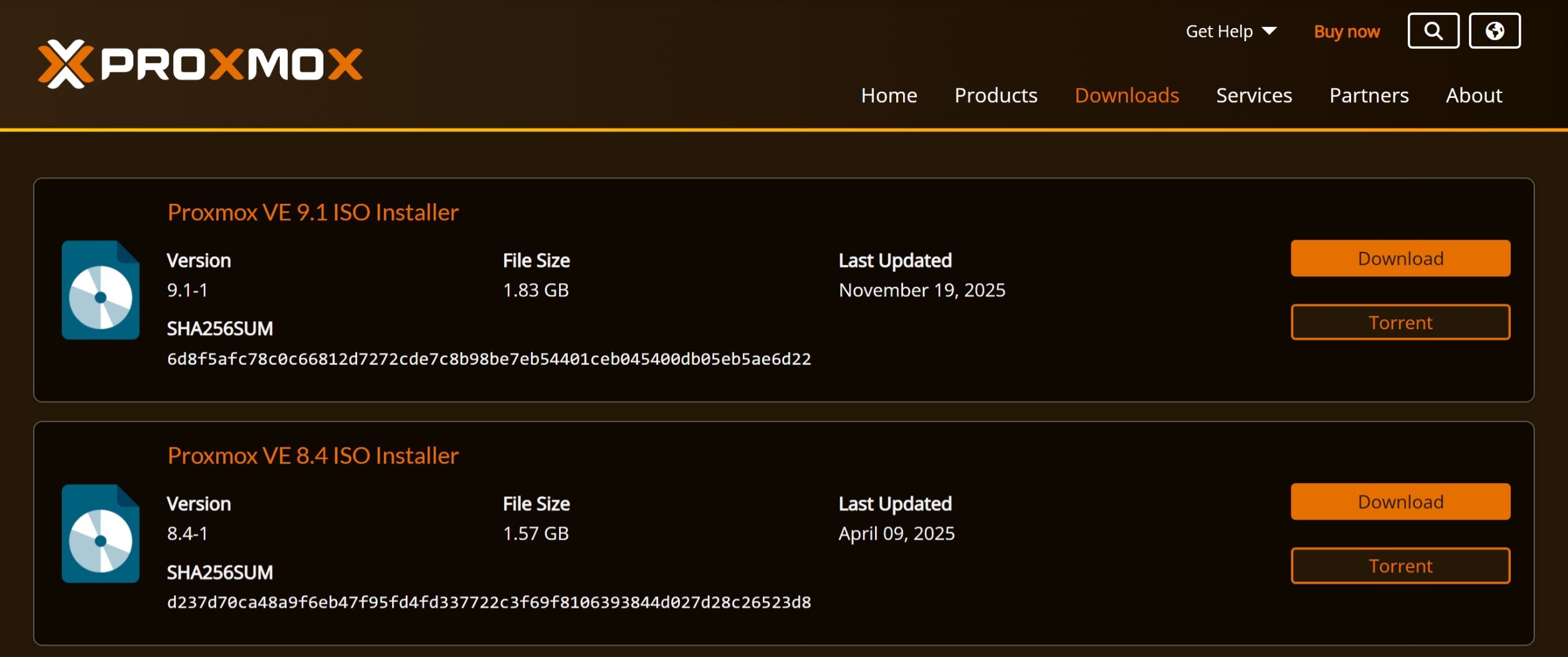Open the Proxmox VE 9.1 ISO Installer title
1568x657 pixels.
click(x=313, y=213)
